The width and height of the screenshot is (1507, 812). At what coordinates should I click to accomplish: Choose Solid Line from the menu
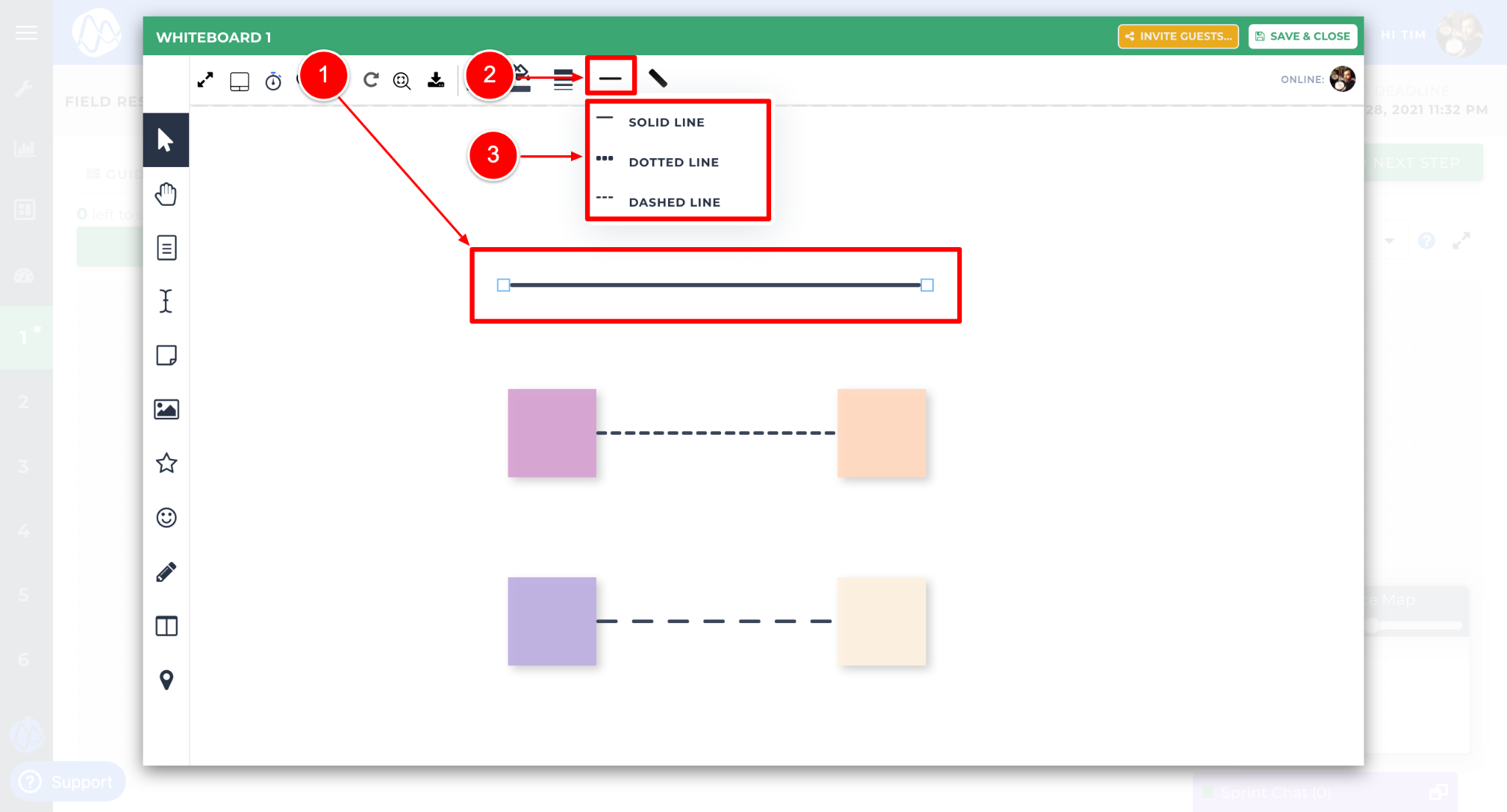tap(666, 122)
